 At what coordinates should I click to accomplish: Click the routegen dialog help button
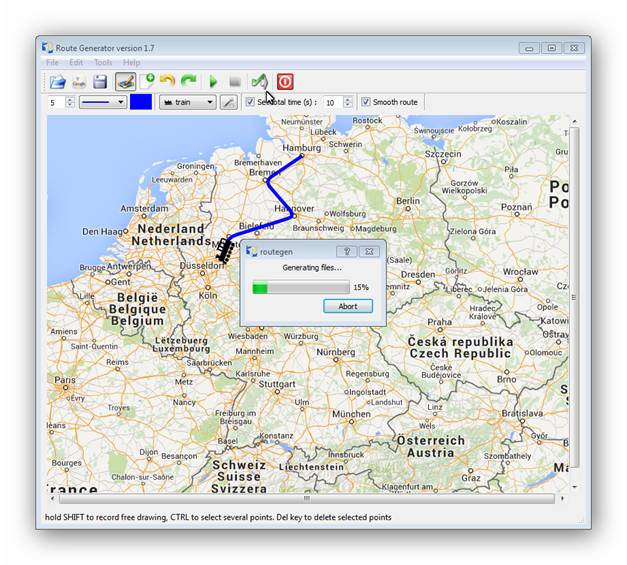coord(347,252)
